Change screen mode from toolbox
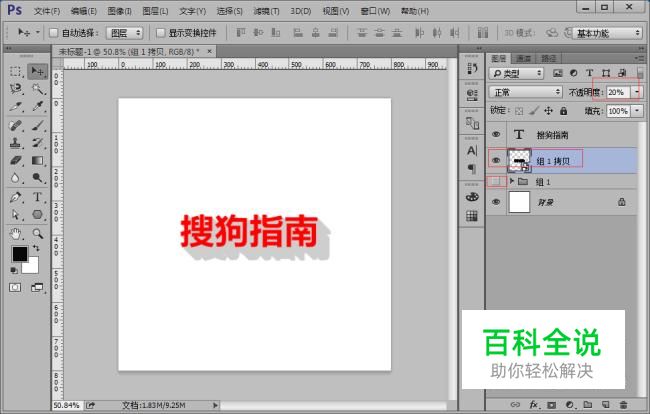The width and height of the screenshot is (650, 414). point(37,287)
